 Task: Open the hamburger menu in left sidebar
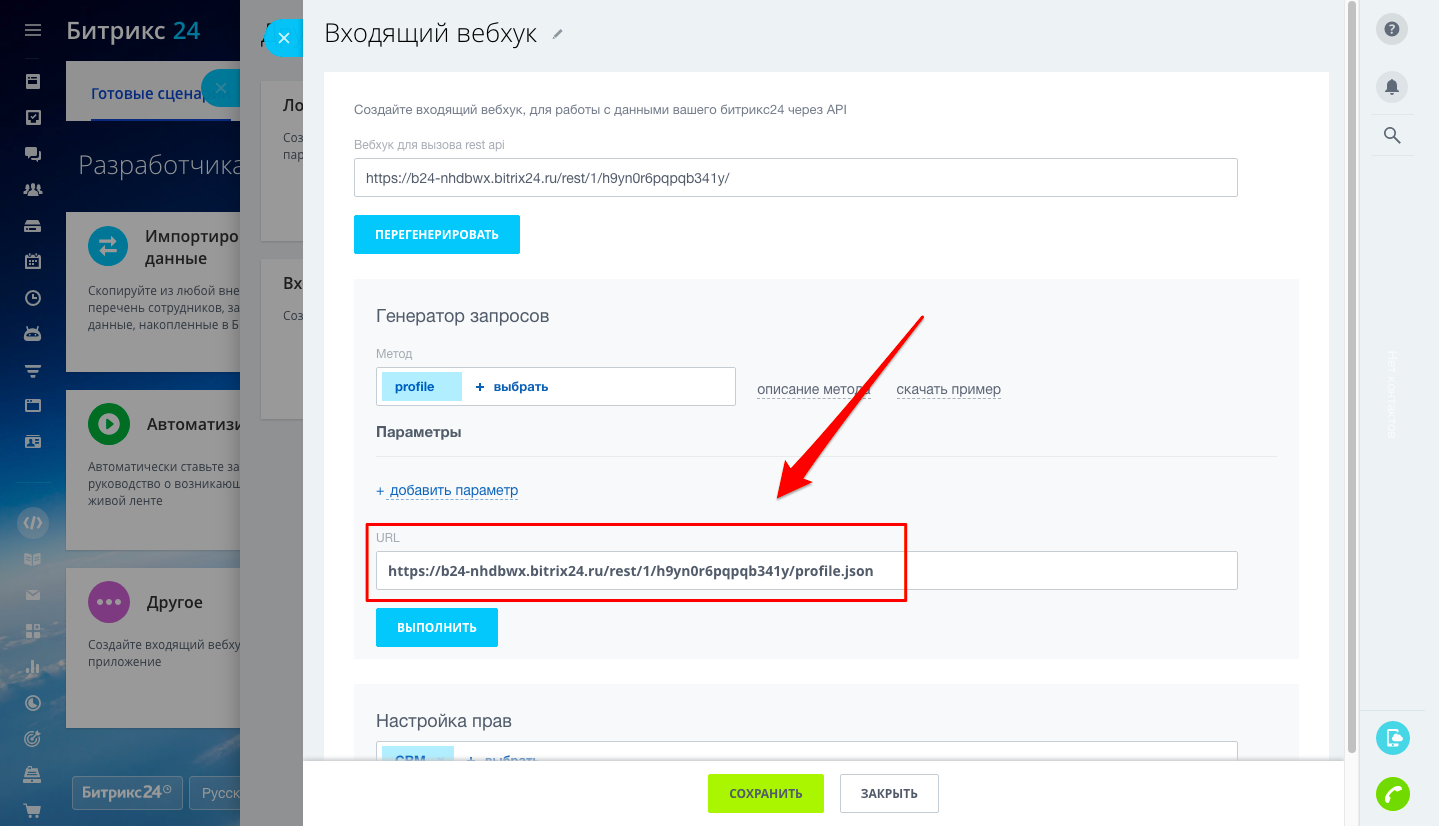pyautogui.click(x=33, y=31)
